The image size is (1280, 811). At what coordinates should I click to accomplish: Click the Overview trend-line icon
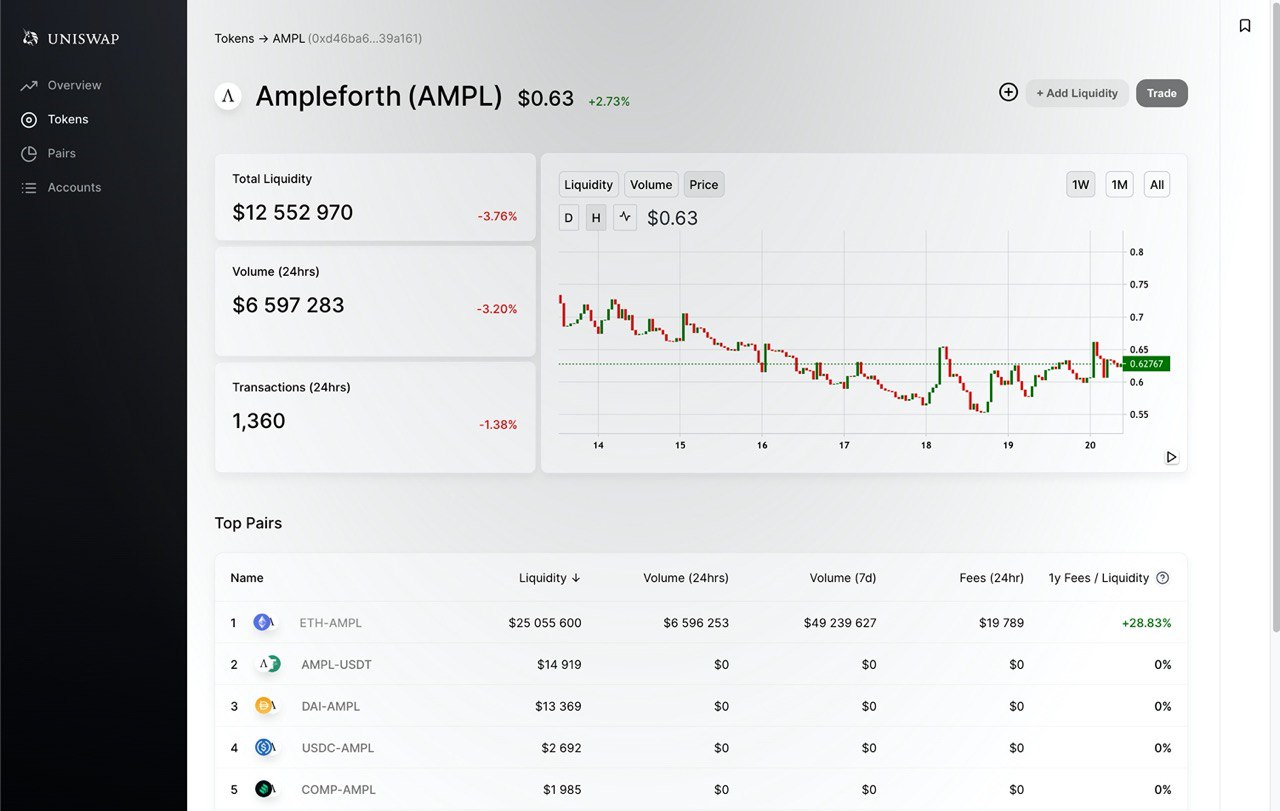click(x=29, y=85)
